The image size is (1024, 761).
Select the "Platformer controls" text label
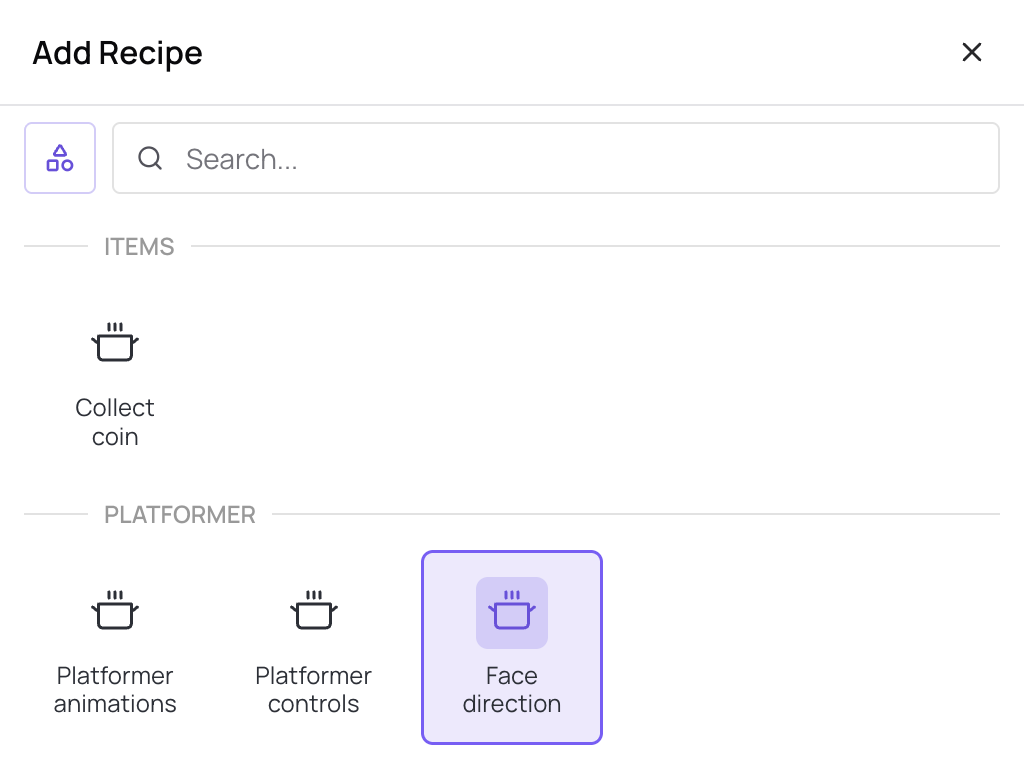(x=313, y=690)
